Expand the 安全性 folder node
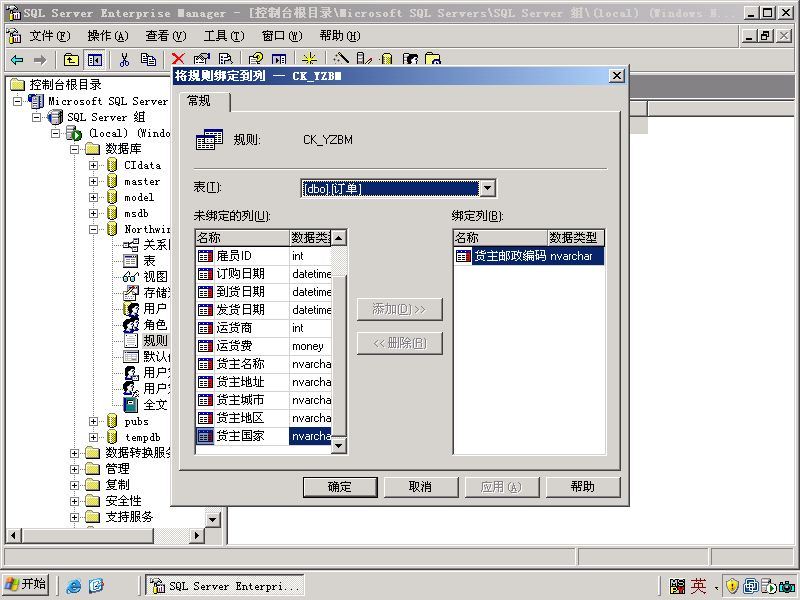Viewport: 800px width, 600px height. pos(74,501)
